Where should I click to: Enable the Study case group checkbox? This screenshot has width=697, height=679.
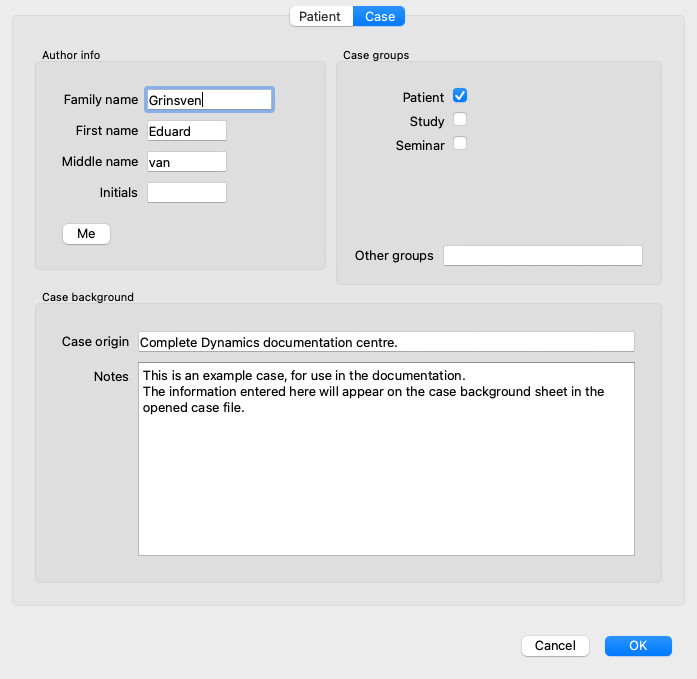coord(460,120)
